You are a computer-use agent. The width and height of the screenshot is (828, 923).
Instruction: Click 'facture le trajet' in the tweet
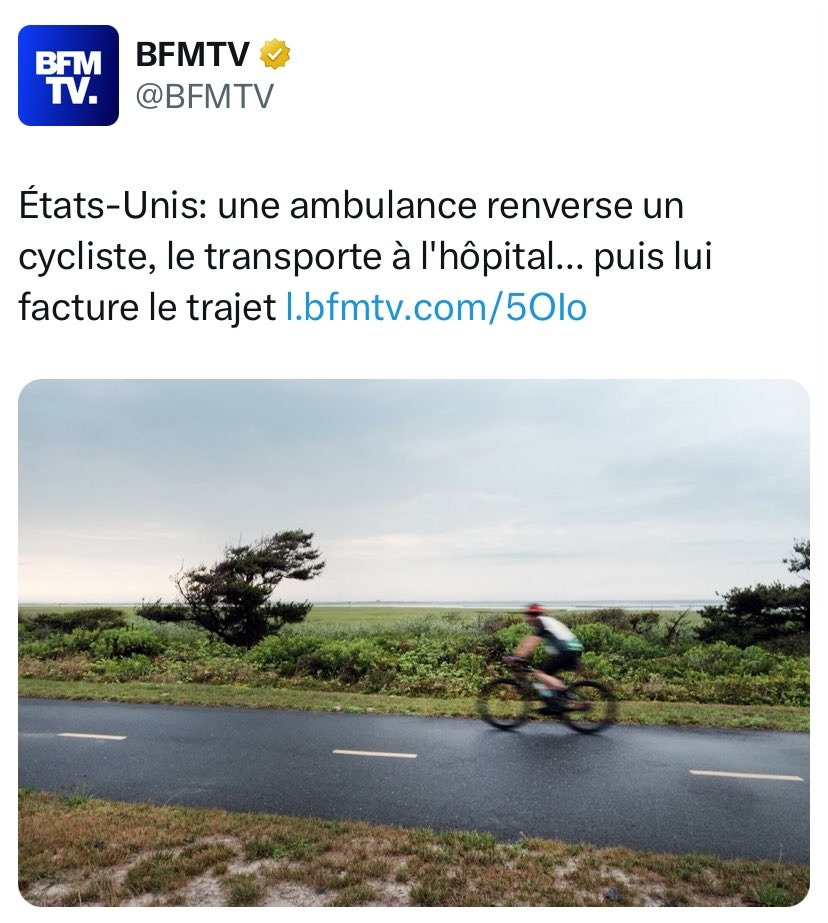147,308
